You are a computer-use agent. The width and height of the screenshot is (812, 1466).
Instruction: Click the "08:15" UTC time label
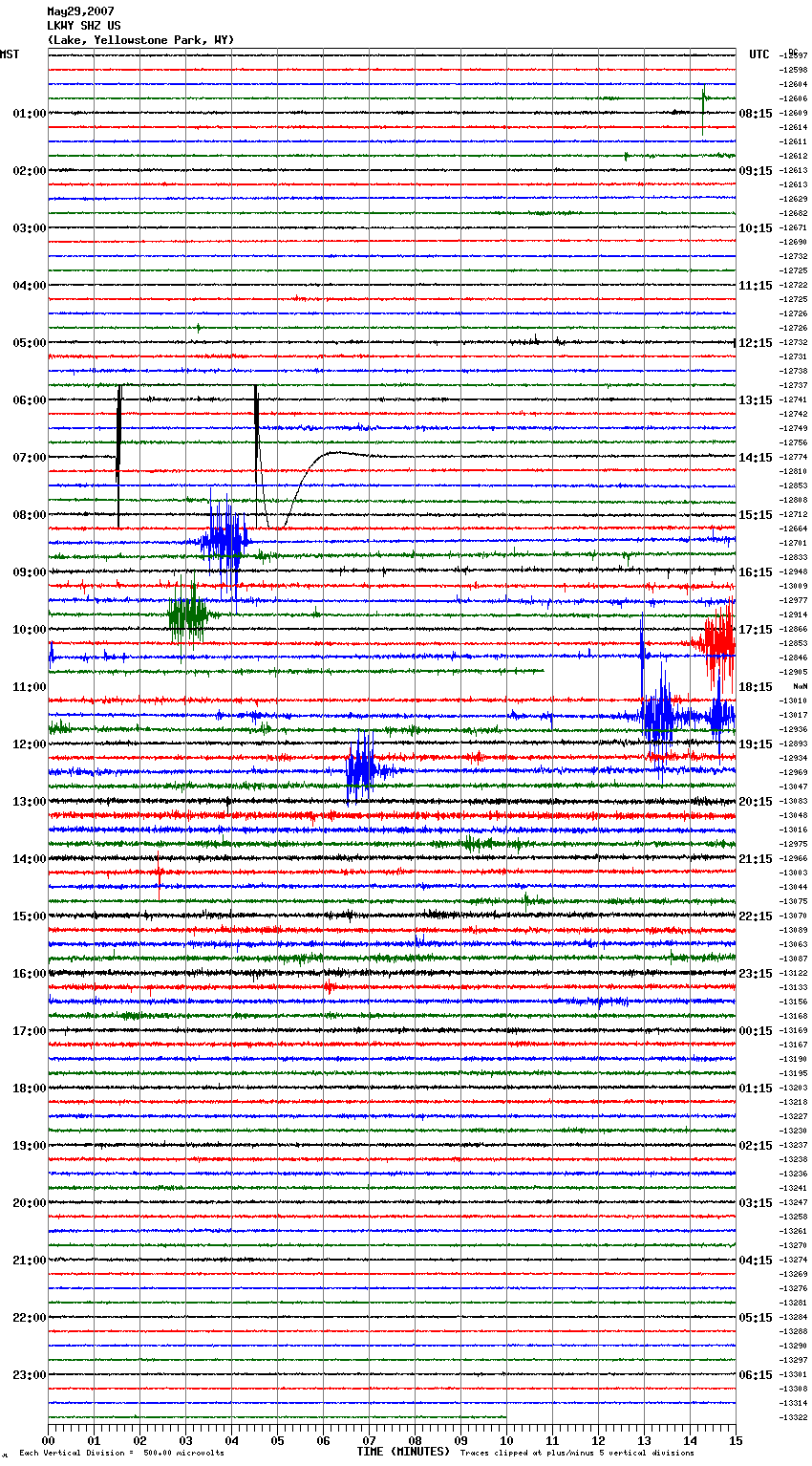(756, 114)
